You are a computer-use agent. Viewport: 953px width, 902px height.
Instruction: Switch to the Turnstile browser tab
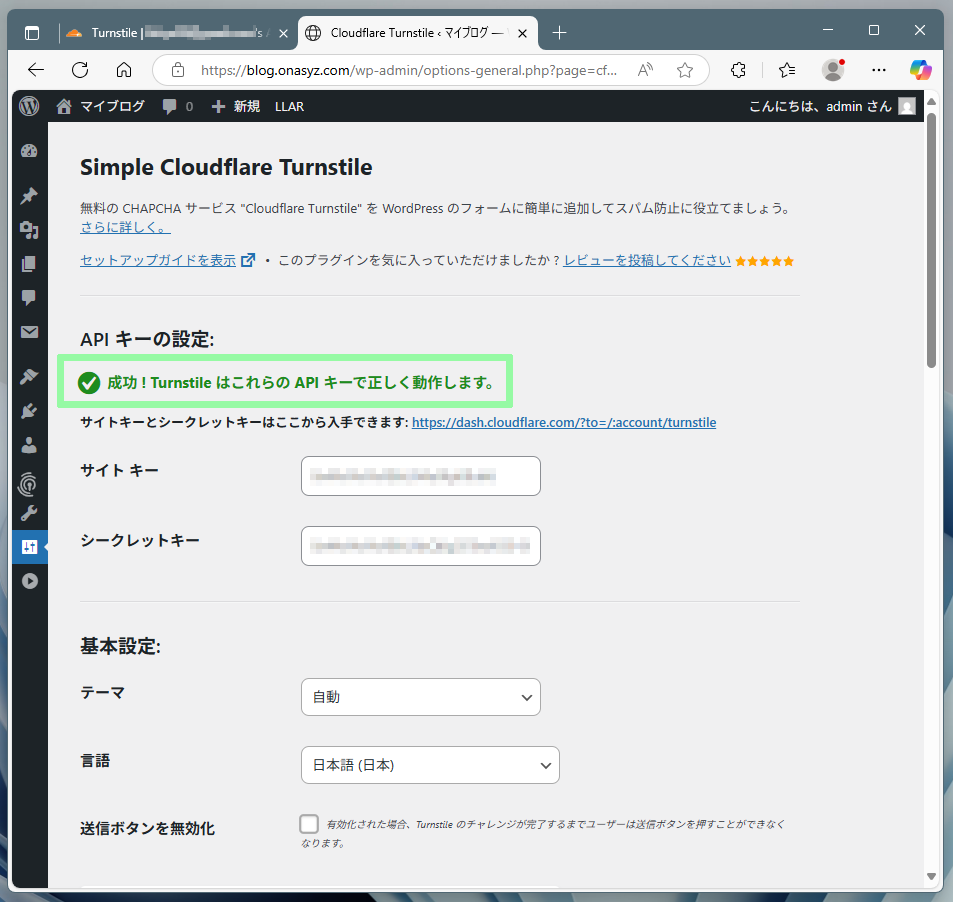(x=170, y=33)
